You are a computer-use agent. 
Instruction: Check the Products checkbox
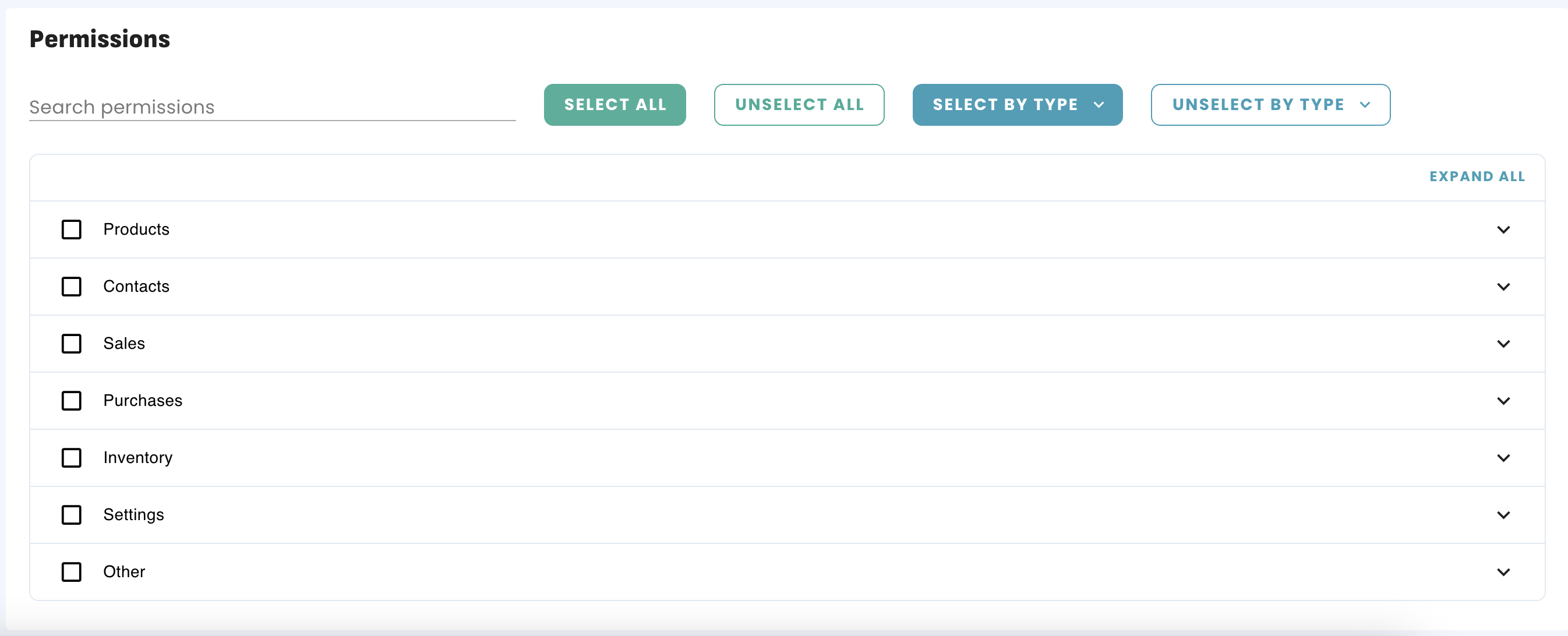71,229
